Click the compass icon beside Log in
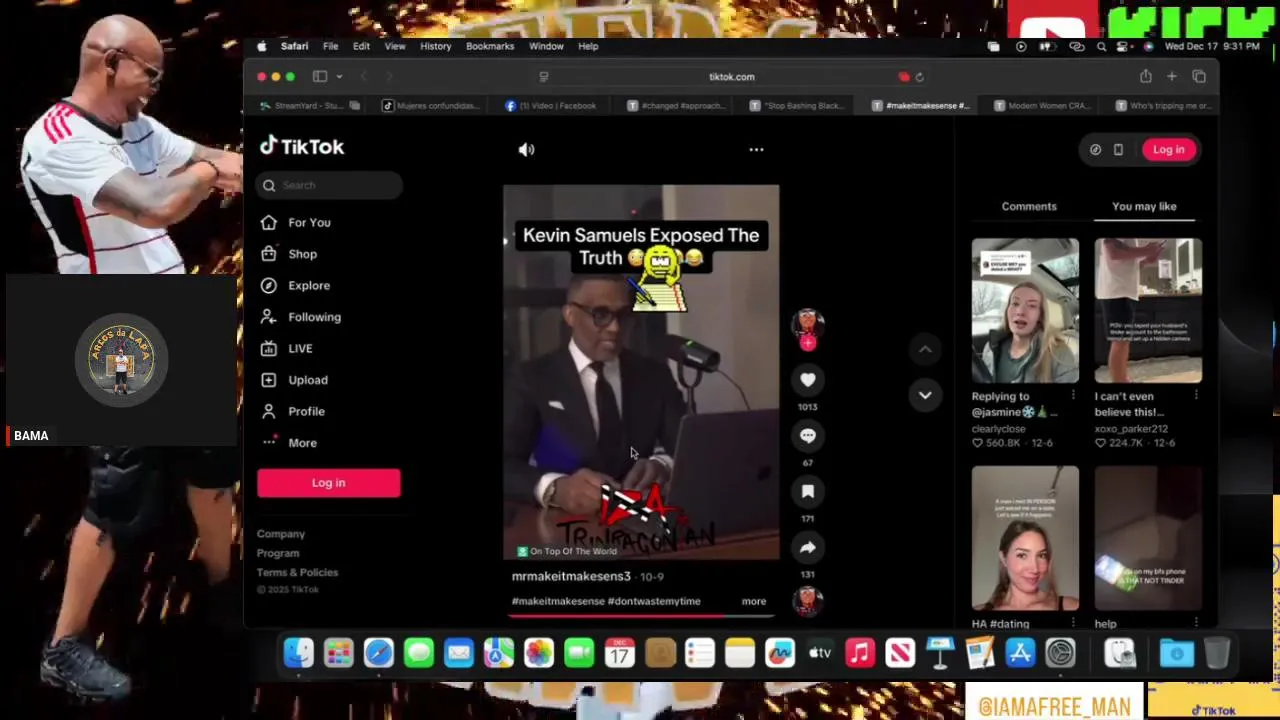This screenshot has width=1280, height=720. click(1095, 150)
